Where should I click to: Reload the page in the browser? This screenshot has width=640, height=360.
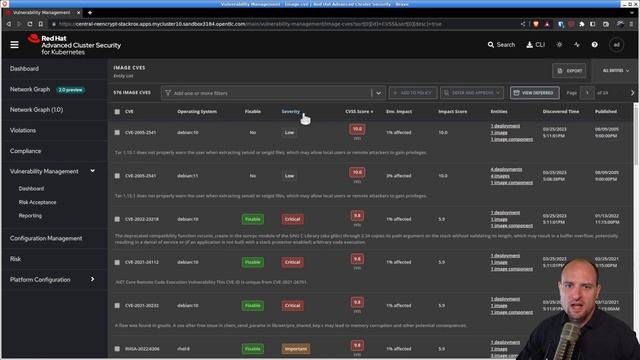[x=29, y=24]
